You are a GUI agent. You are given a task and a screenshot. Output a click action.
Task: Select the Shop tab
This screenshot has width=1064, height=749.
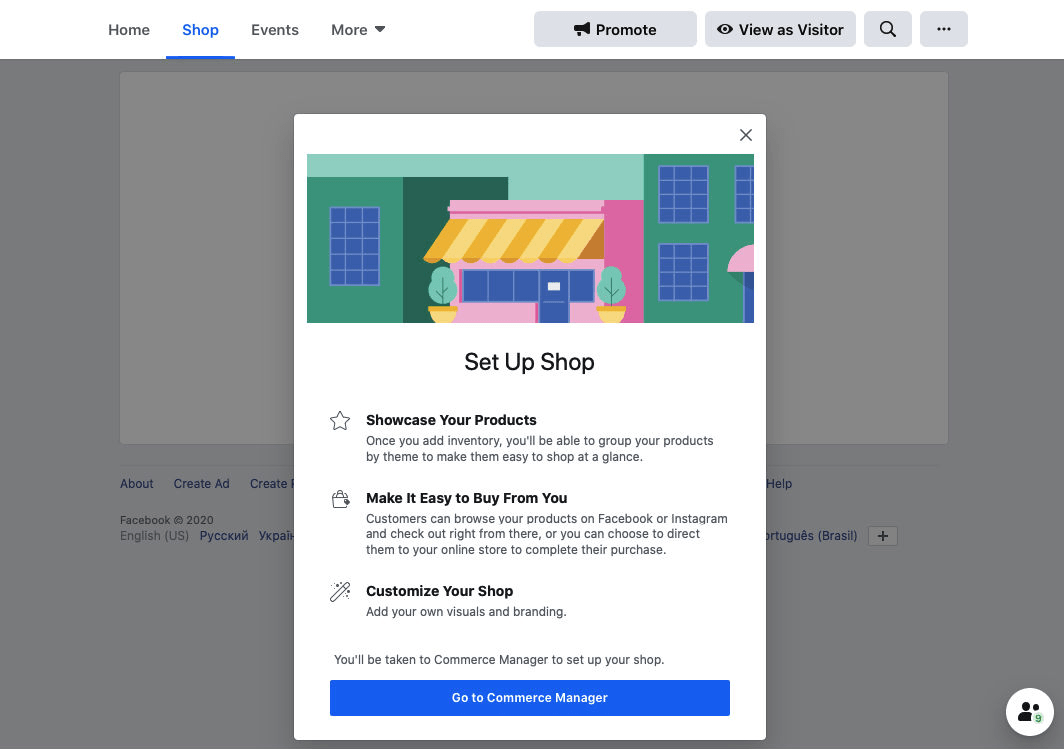[200, 29]
